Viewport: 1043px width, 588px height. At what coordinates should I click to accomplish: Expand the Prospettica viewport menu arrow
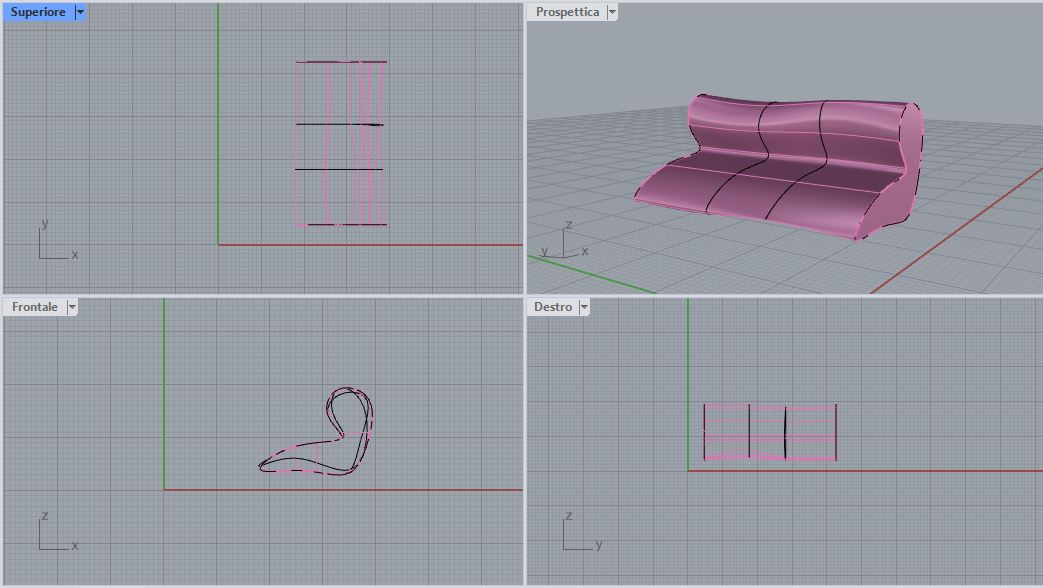point(612,12)
